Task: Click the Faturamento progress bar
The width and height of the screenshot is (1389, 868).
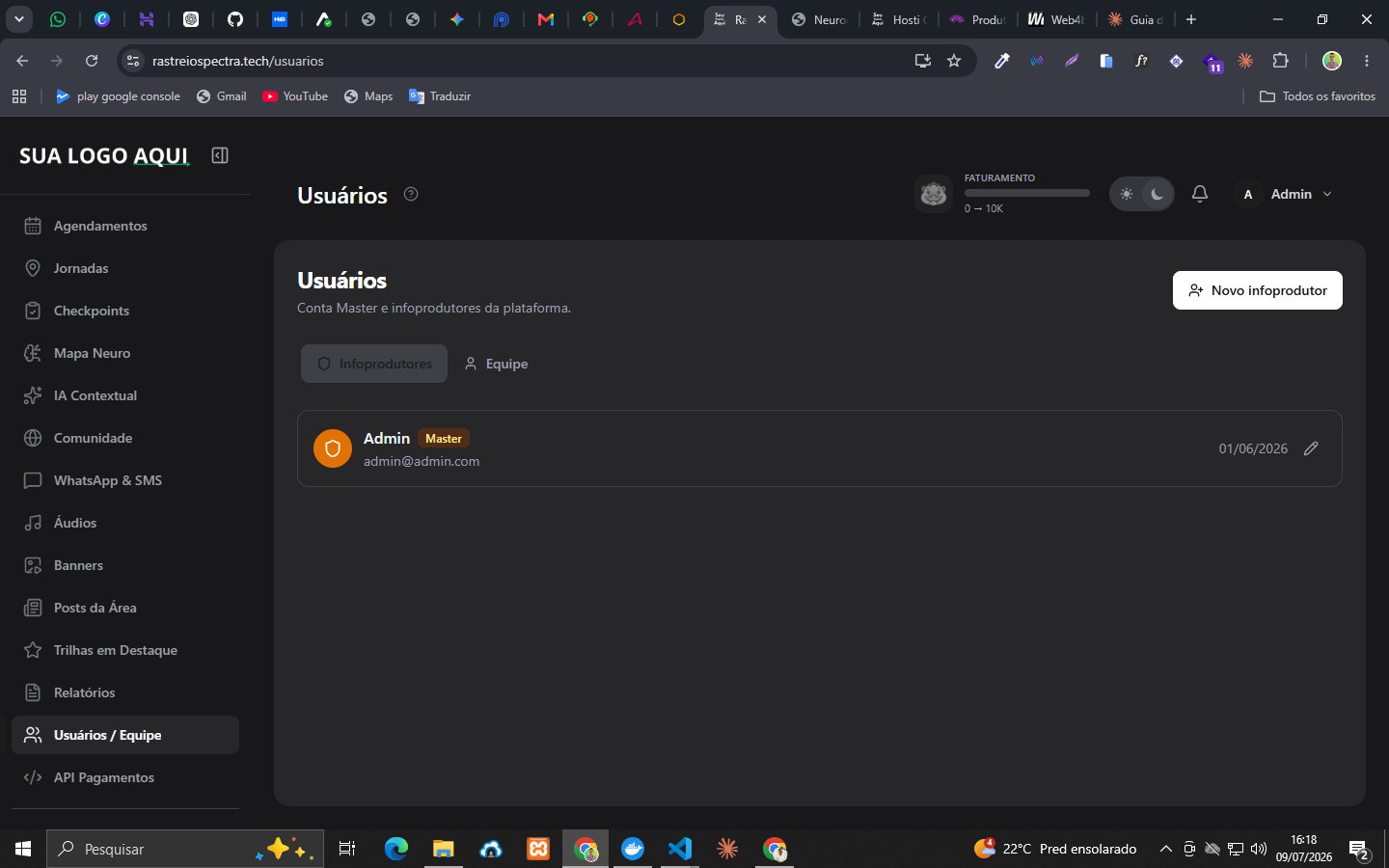Action: tap(1027, 193)
